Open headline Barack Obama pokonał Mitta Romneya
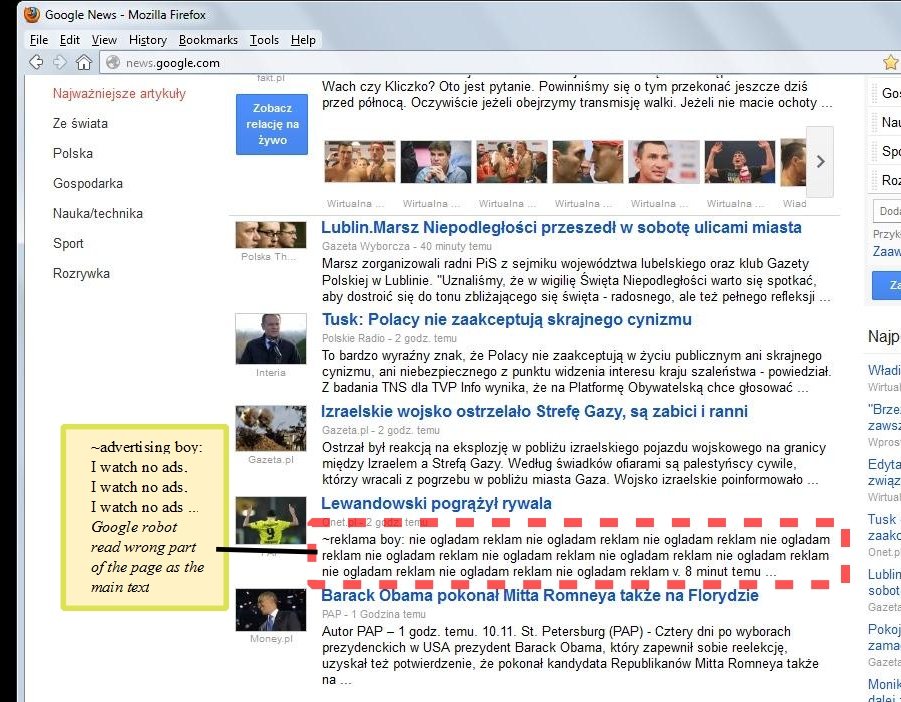 click(540, 595)
